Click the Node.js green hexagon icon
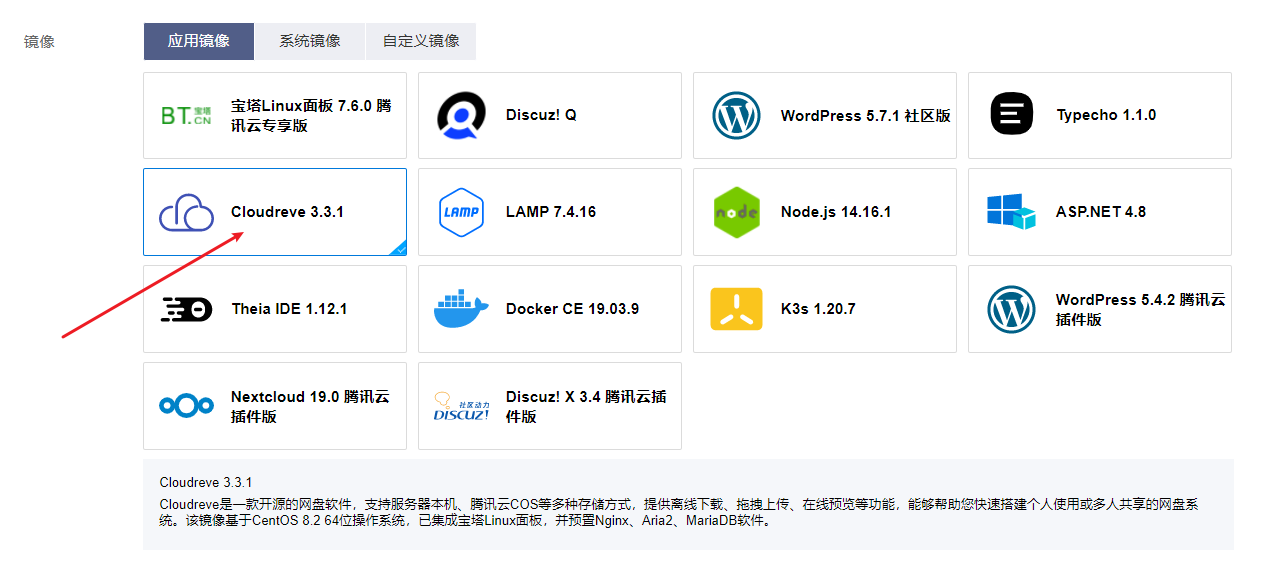The width and height of the screenshot is (1276, 563). [737, 212]
